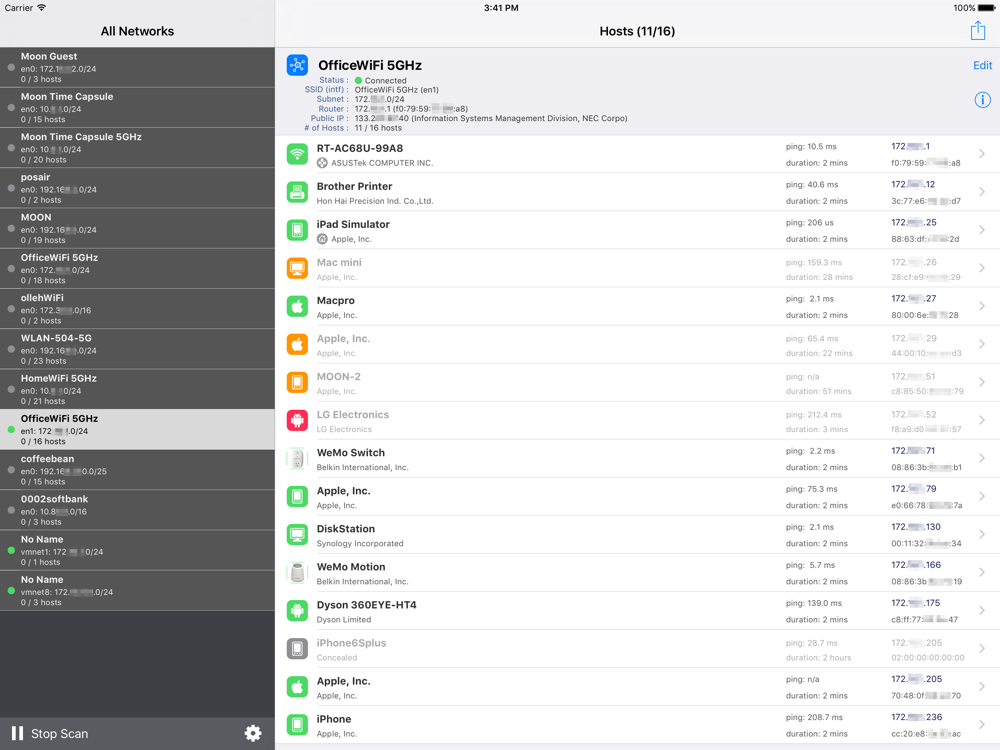Click Synology Incorporated vendor text
The height and width of the screenshot is (750, 1000).
tap(360, 543)
